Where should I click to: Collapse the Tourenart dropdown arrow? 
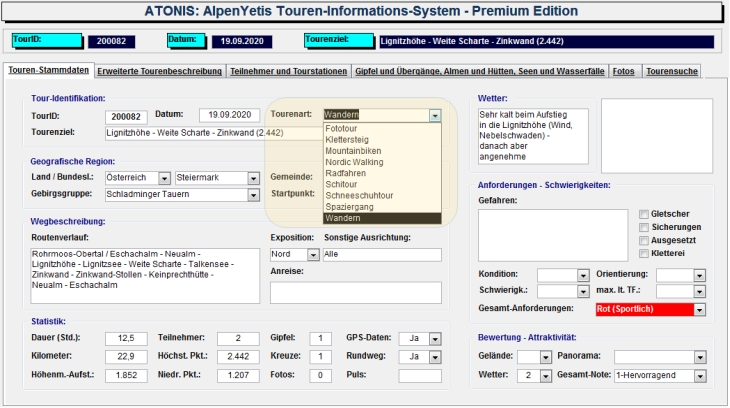pos(435,115)
